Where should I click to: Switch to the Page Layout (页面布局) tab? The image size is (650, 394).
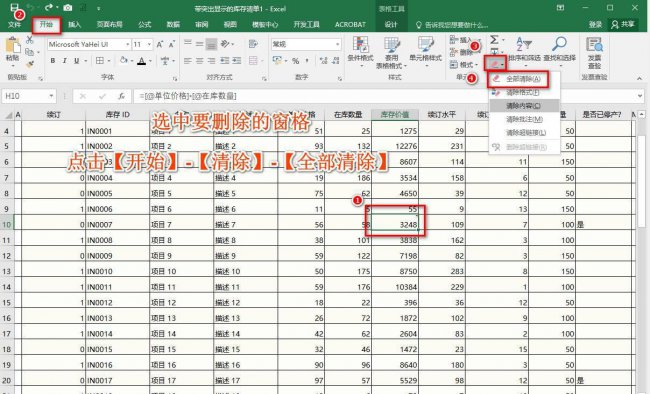pyautogui.click(x=109, y=25)
